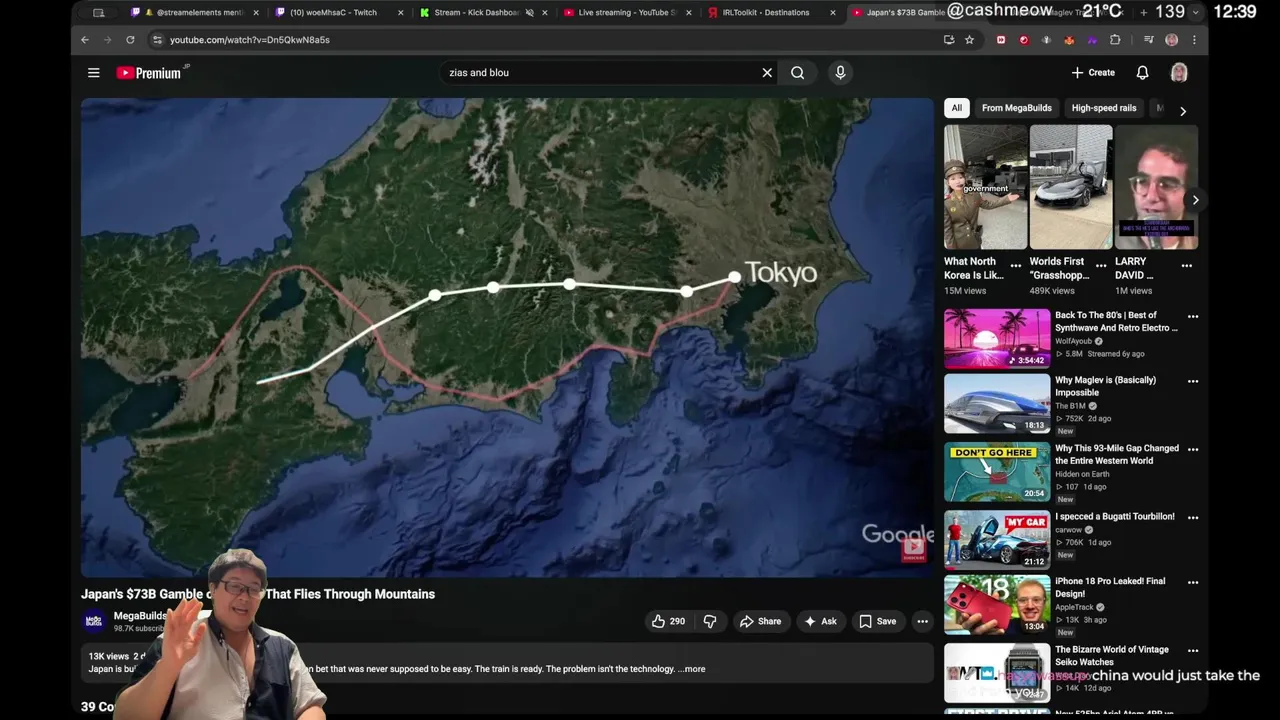
Task: Open options for Worlds First Grasshopper Short
Action: (1101, 266)
